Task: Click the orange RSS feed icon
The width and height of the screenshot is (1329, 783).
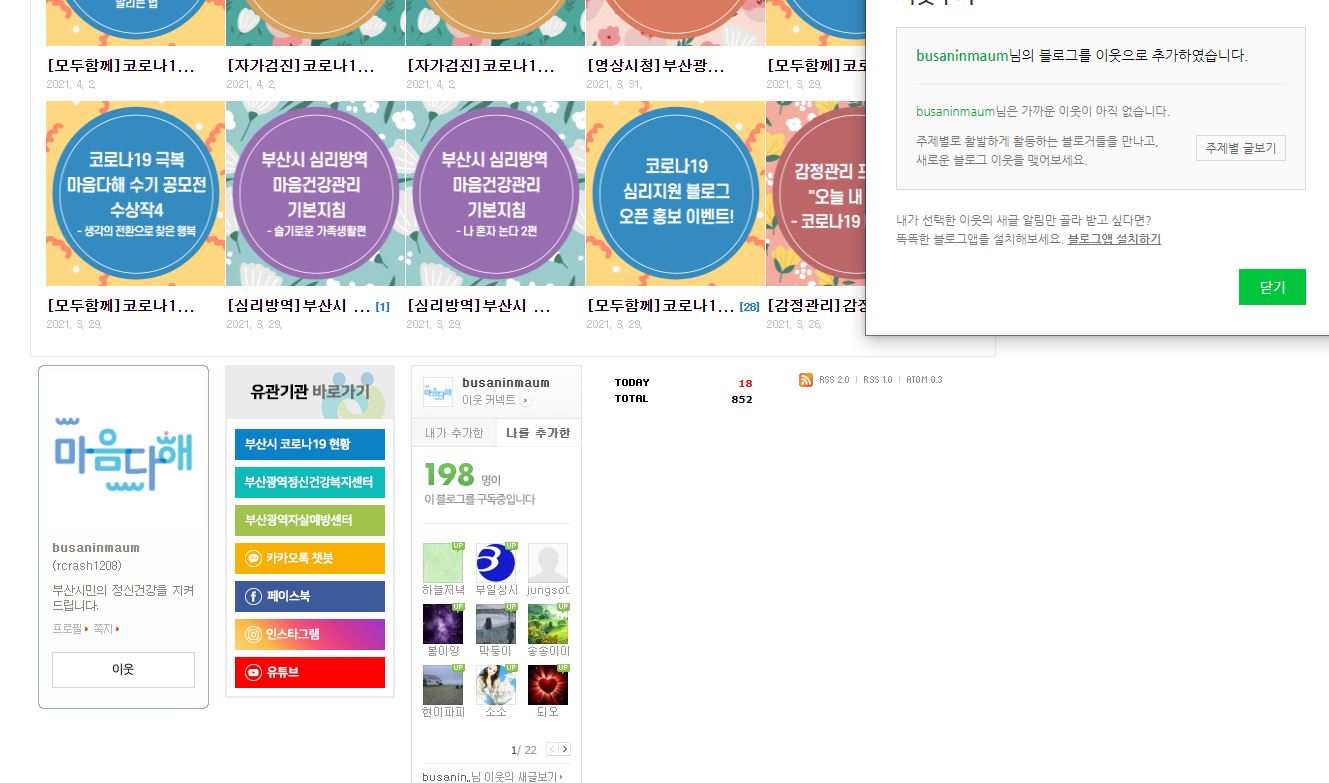Action: tap(806, 380)
